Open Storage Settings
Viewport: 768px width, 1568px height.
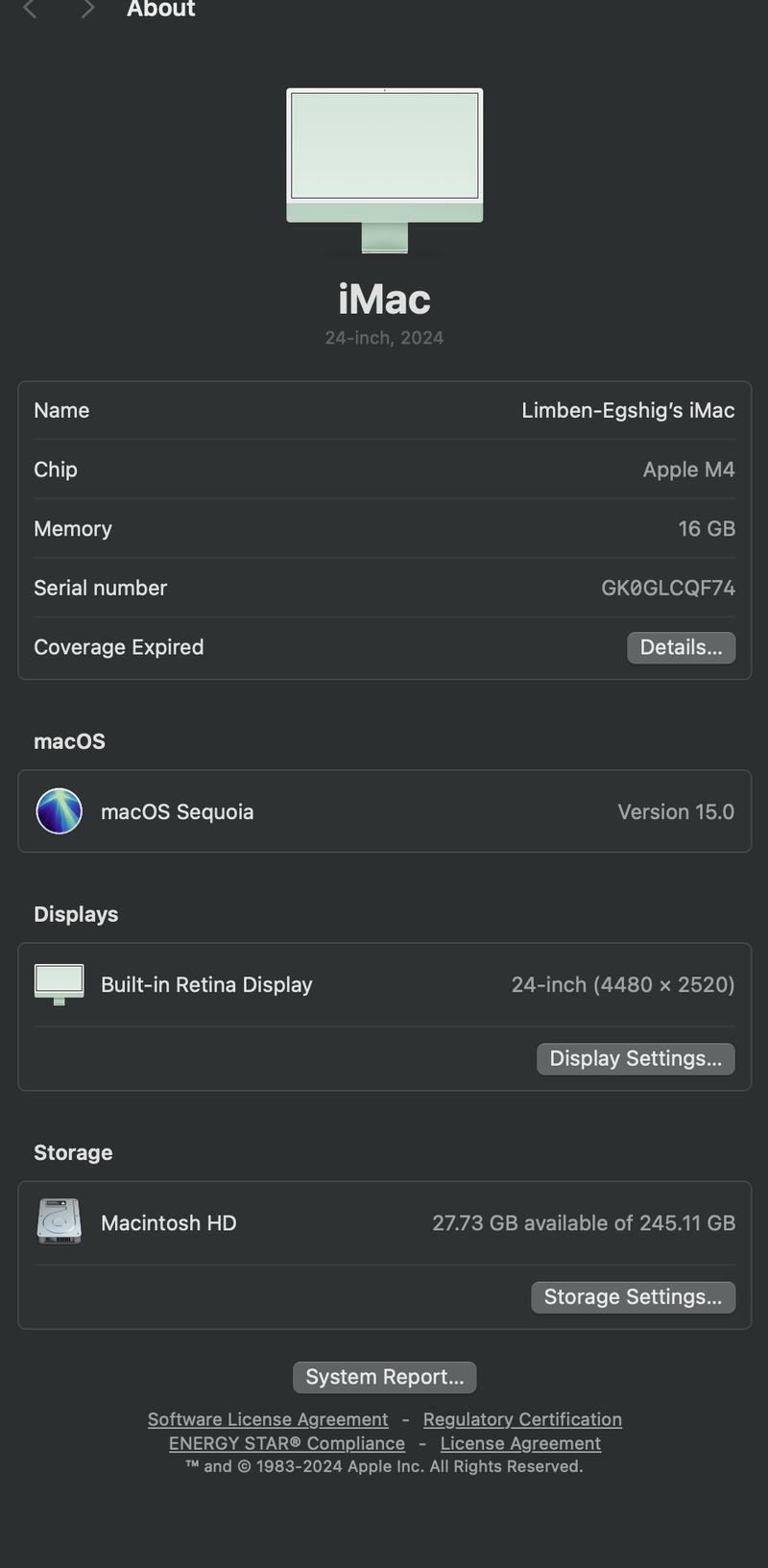point(634,1297)
